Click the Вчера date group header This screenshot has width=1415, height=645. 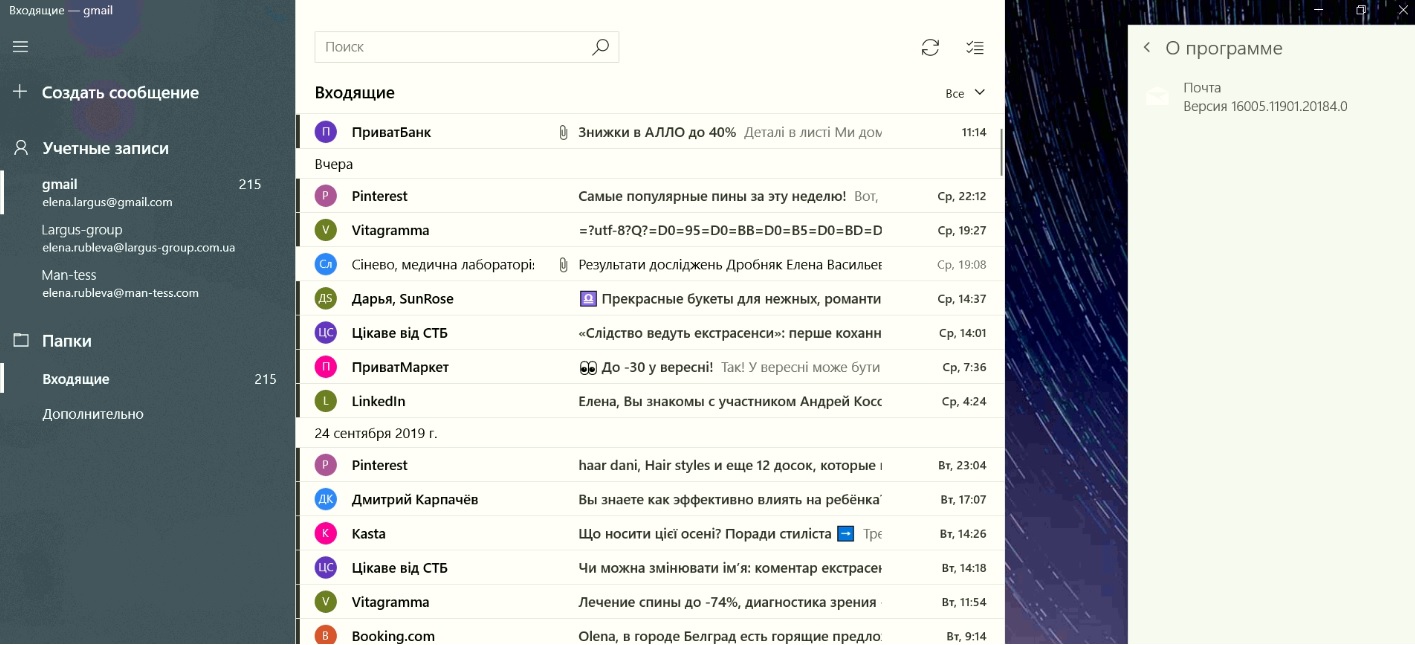click(333, 164)
